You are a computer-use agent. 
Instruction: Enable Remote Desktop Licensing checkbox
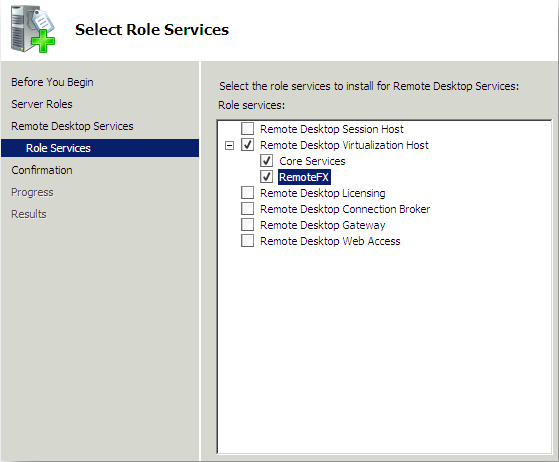[x=247, y=193]
